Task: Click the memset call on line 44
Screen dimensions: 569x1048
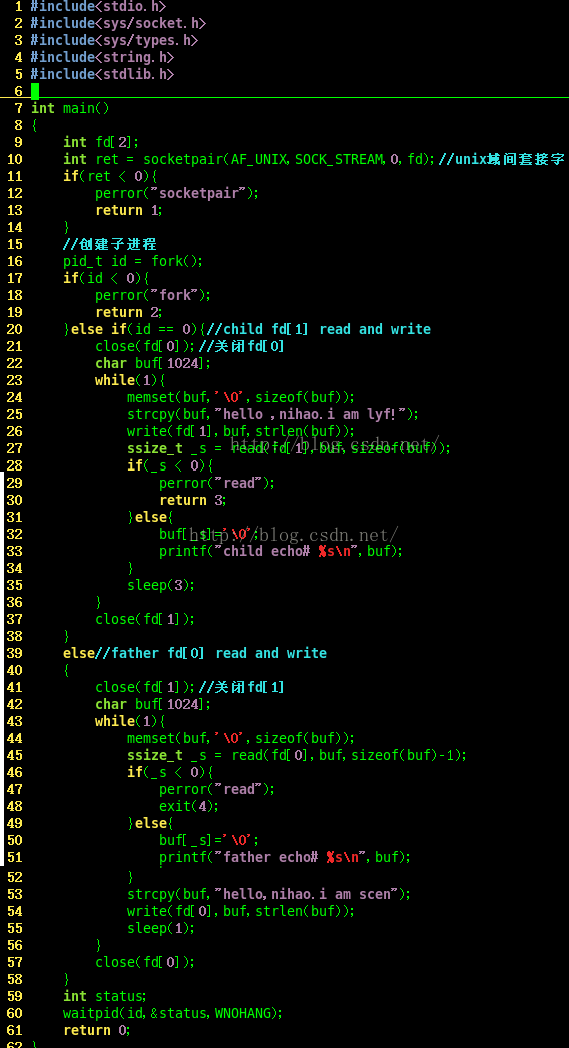Action: tap(241, 739)
